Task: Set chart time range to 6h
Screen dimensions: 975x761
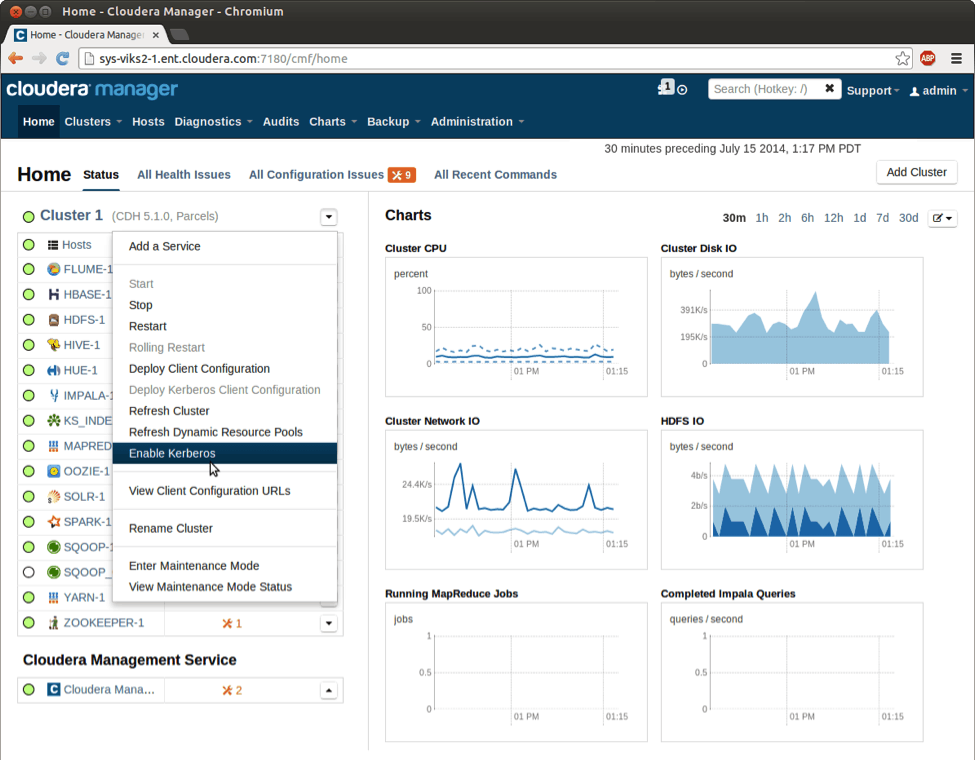Action: 807,218
